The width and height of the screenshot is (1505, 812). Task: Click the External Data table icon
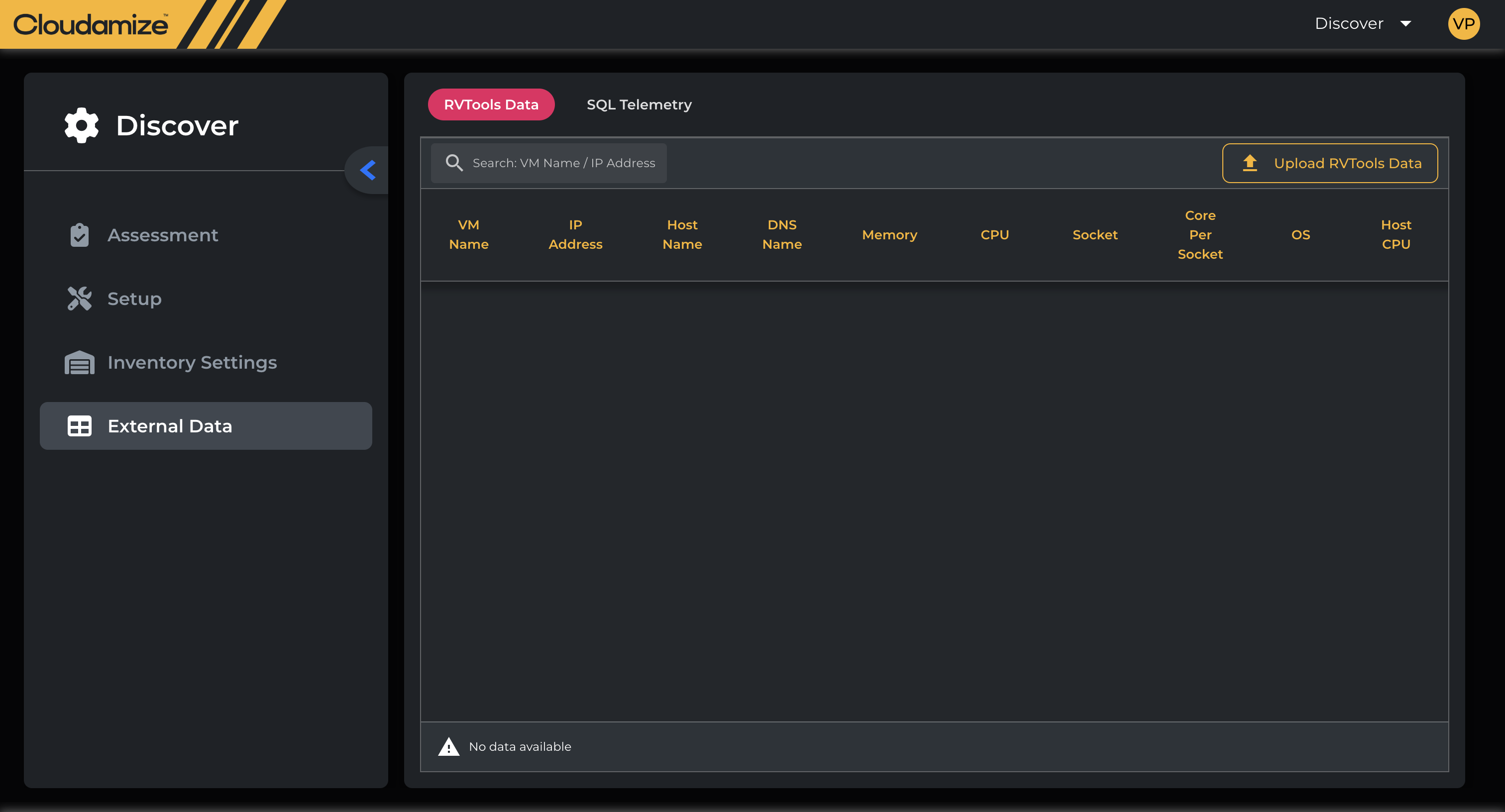(x=80, y=426)
